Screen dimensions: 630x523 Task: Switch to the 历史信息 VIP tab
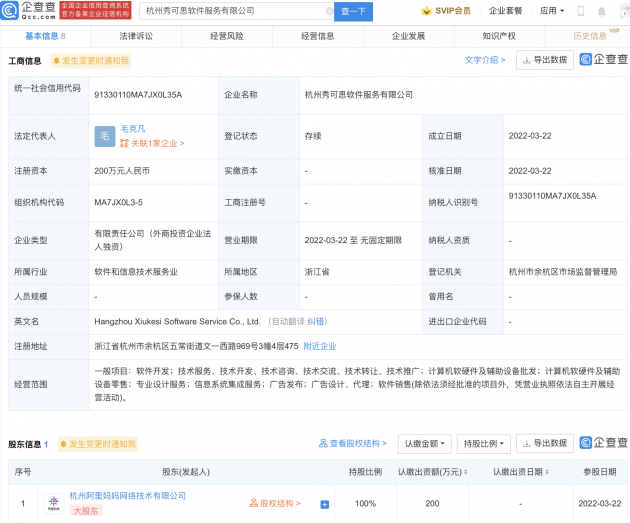pos(590,36)
